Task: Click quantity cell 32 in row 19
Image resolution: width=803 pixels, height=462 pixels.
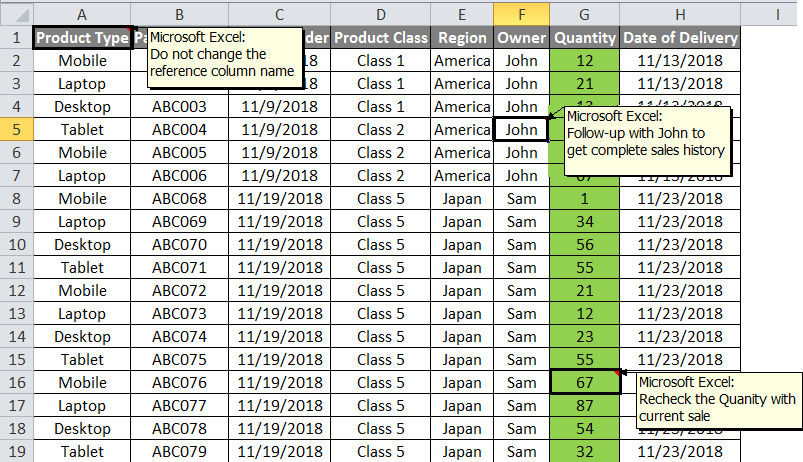Action: pyautogui.click(x=584, y=451)
